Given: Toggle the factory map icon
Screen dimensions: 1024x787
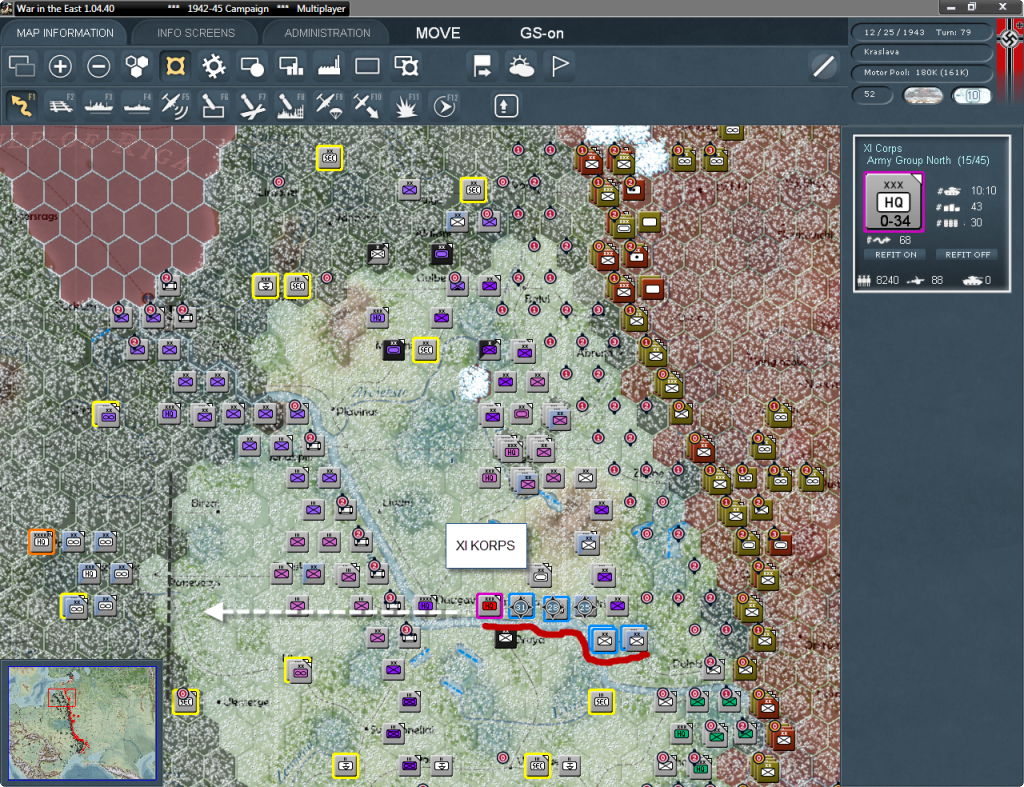Looking at the screenshot, I should (328, 66).
